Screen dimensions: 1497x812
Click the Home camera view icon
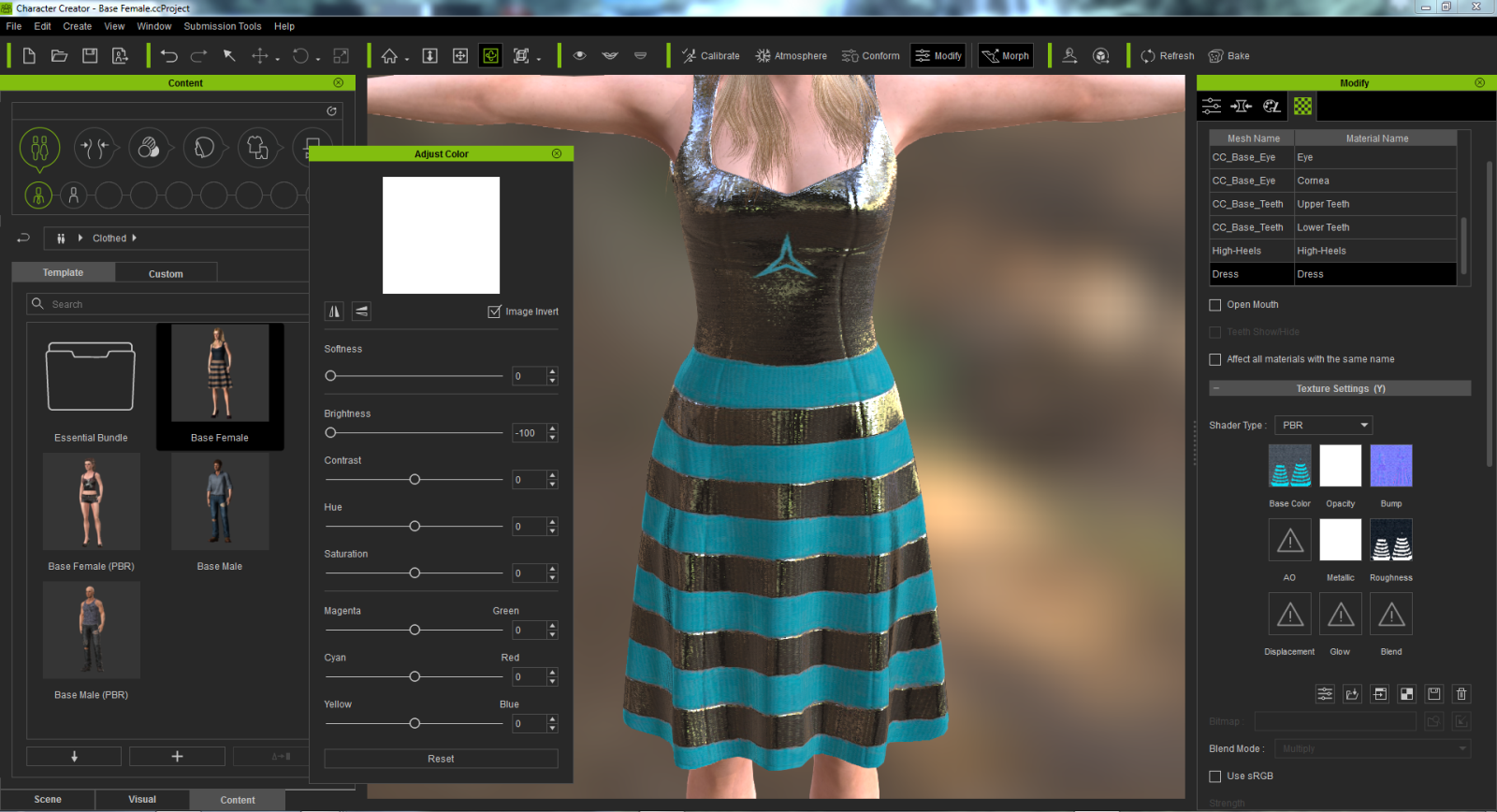click(389, 56)
